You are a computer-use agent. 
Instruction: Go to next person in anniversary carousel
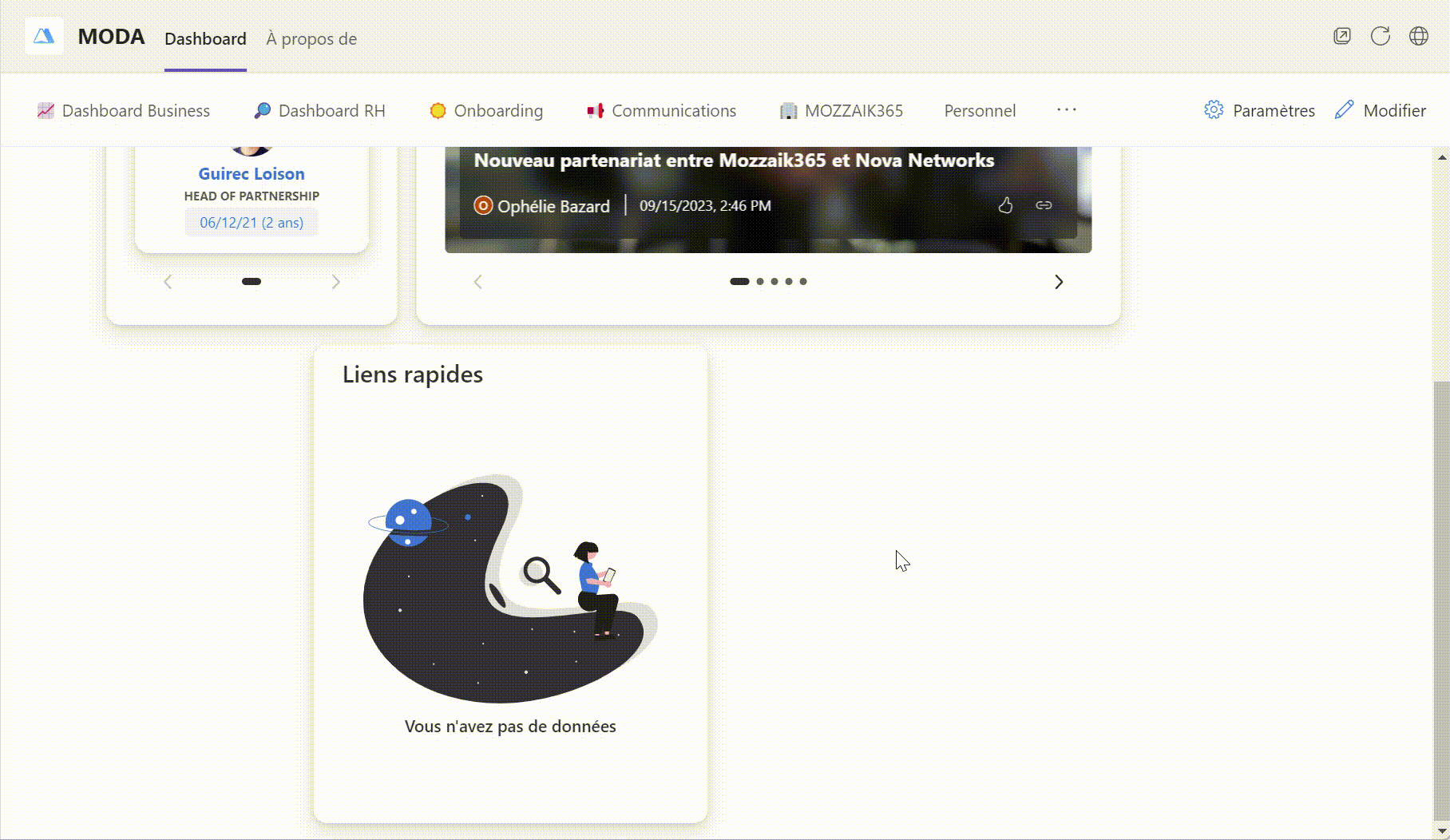[335, 282]
